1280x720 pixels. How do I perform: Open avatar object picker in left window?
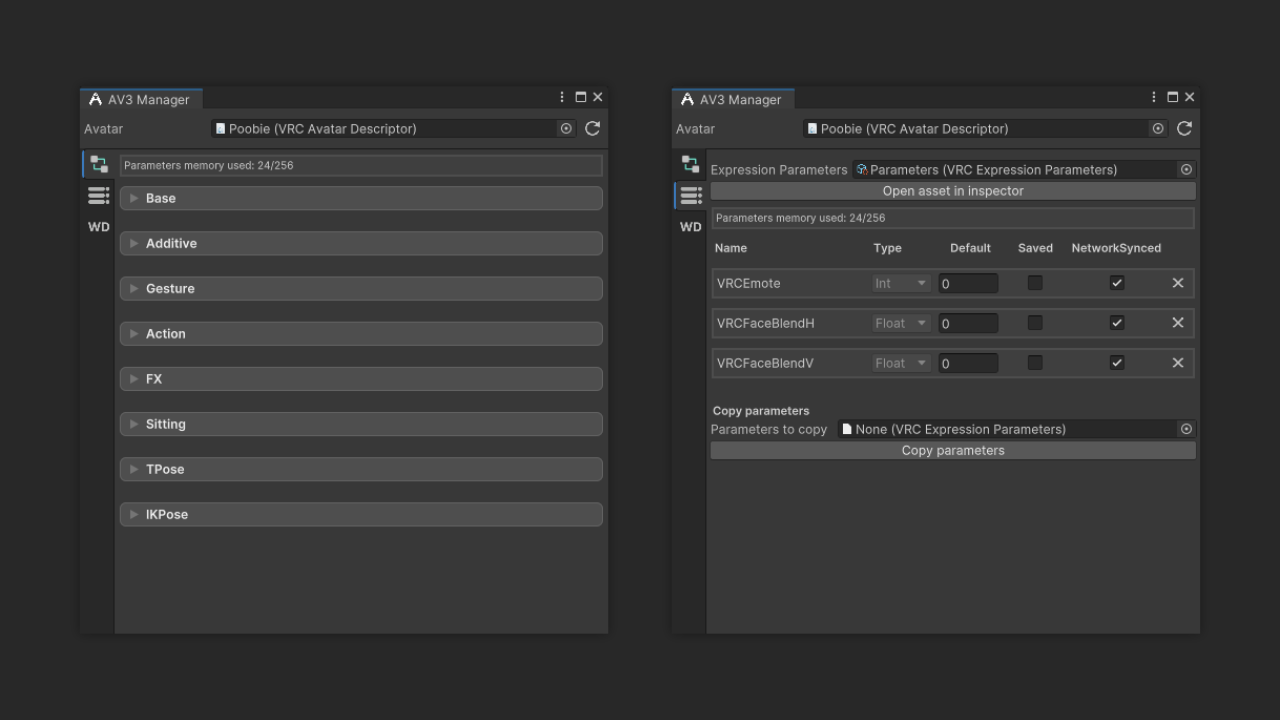pyautogui.click(x=566, y=128)
